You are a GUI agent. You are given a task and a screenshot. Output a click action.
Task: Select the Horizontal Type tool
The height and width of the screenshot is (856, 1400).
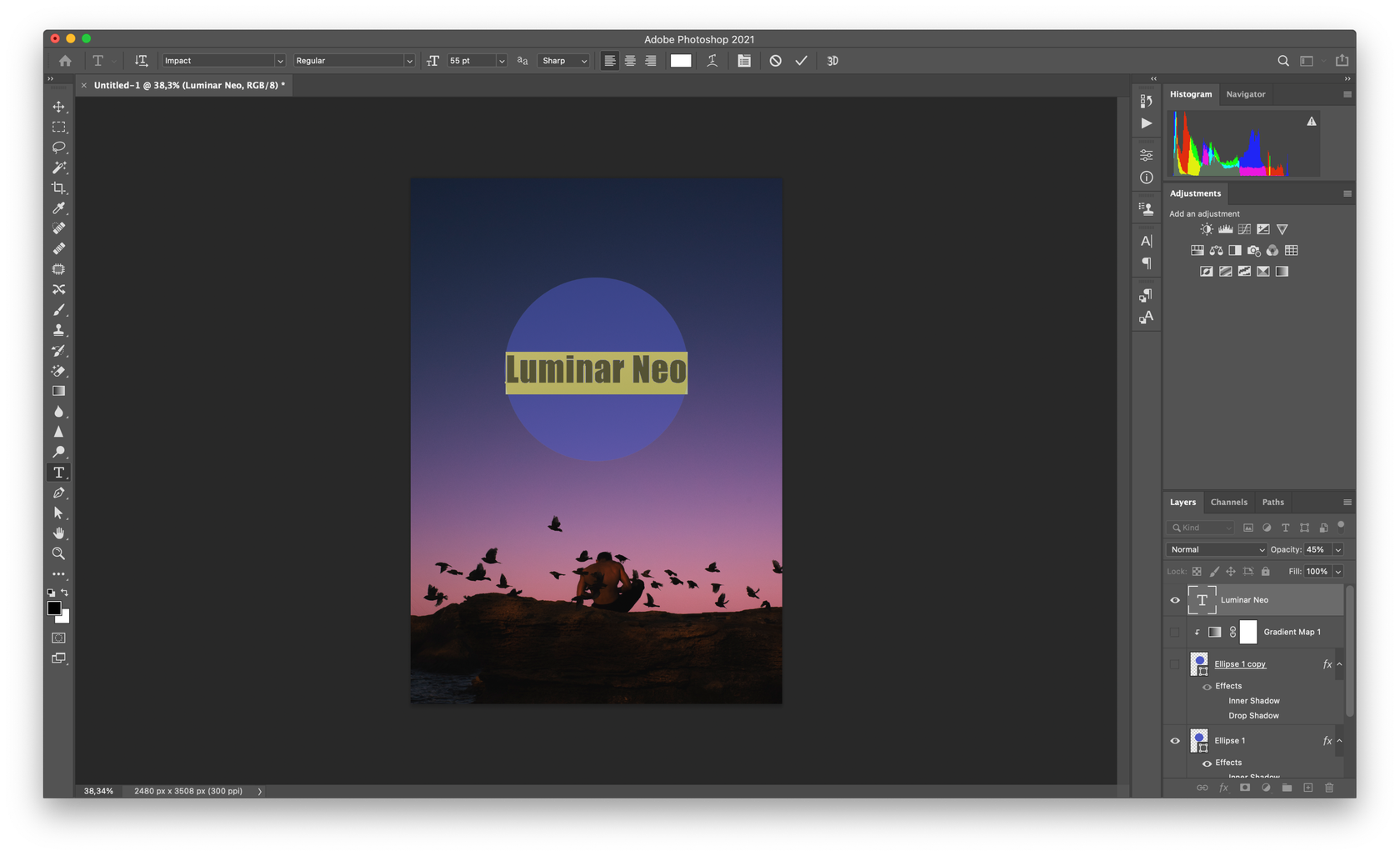[58, 473]
